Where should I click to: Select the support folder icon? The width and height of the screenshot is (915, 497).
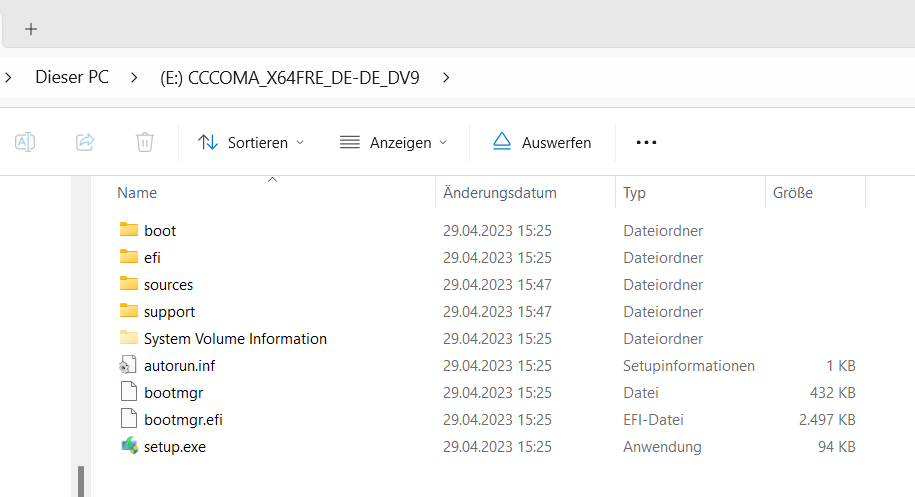click(128, 310)
